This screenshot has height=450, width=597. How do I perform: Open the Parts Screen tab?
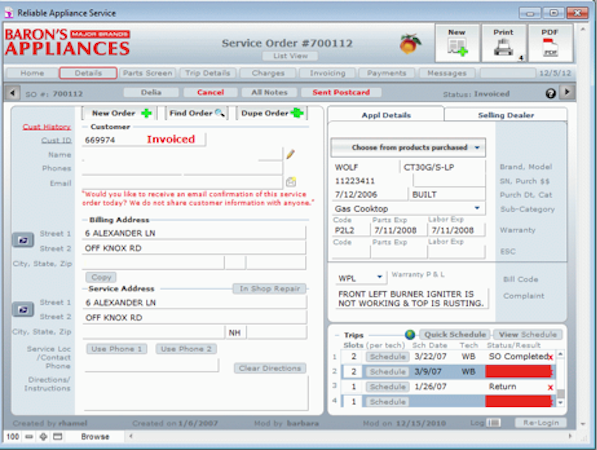(x=147, y=73)
